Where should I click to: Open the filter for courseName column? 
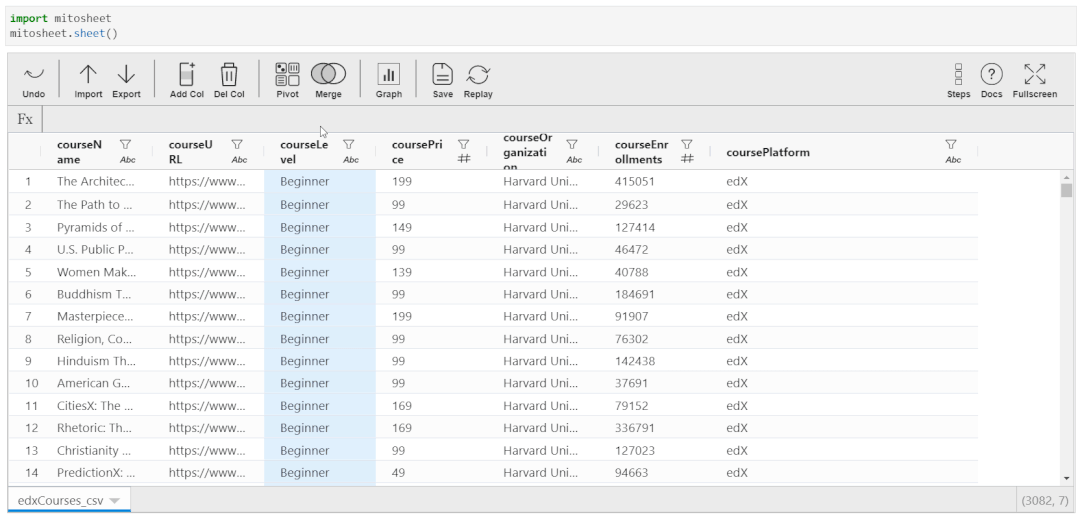pyautogui.click(x=125, y=145)
